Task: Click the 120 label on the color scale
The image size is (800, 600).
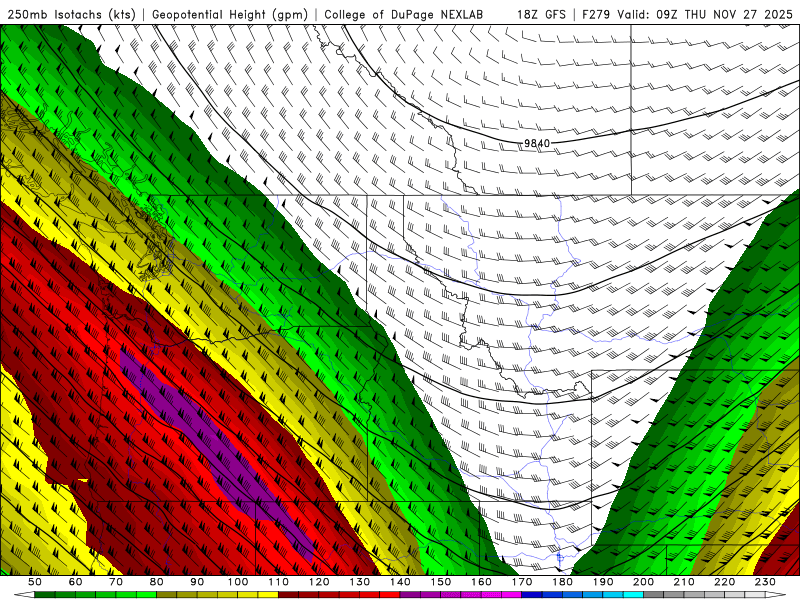Action: pos(319,582)
